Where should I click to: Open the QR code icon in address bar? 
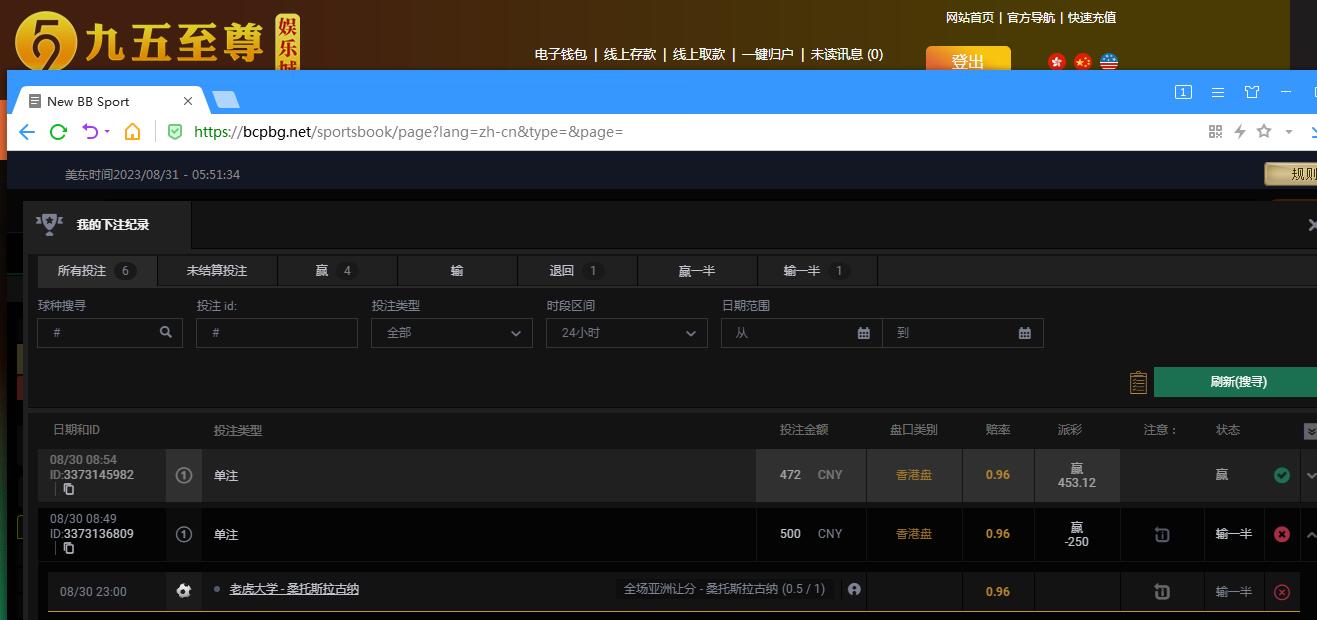1216,132
